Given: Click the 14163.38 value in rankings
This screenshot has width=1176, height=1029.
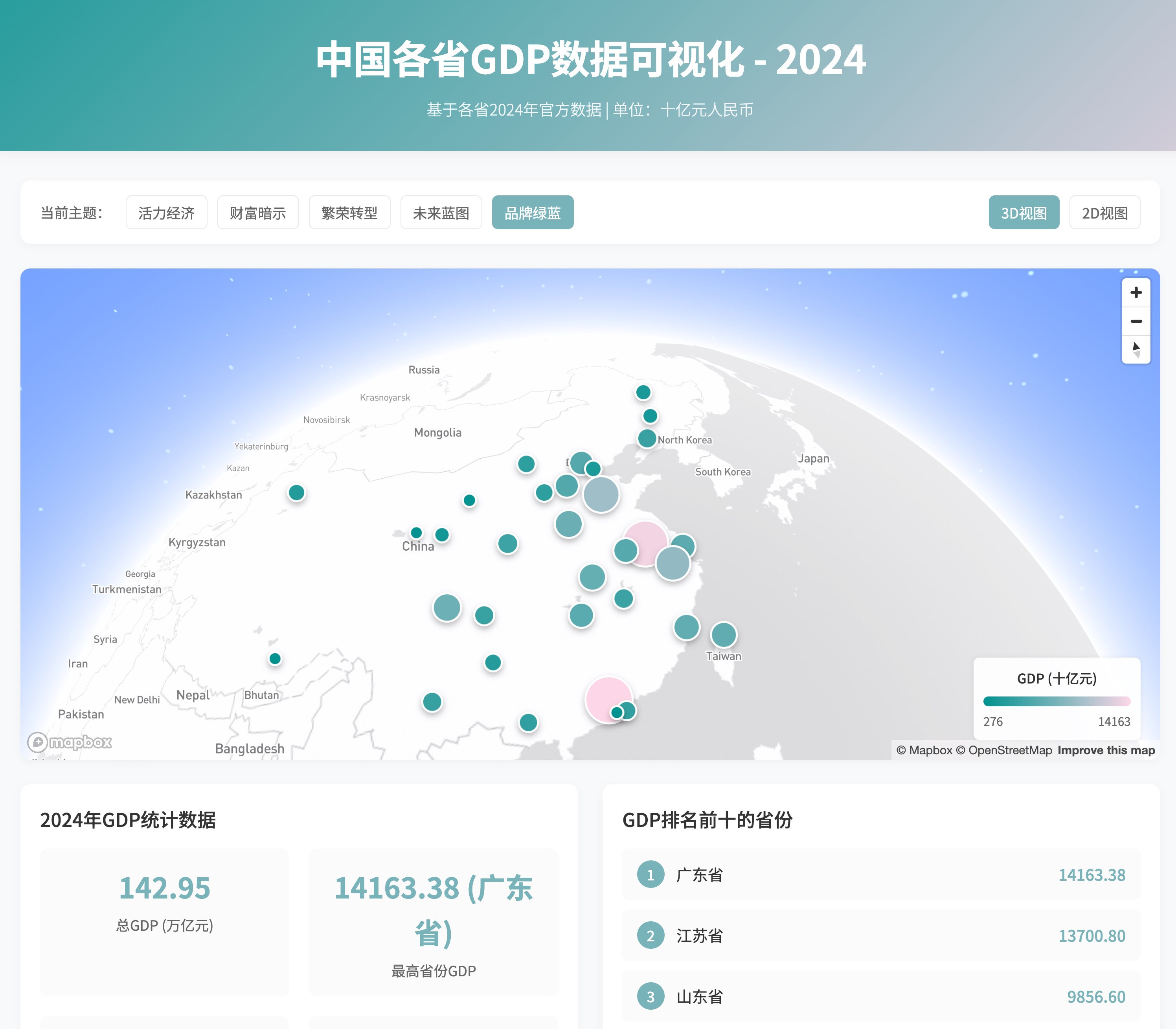Looking at the screenshot, I should (x=1091, y=875).
